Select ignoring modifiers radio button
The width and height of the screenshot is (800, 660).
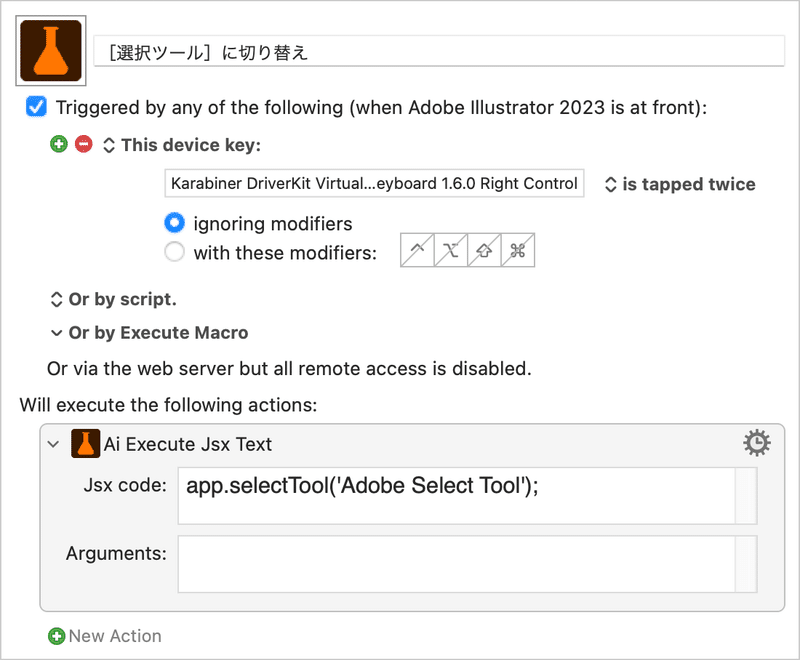click(174, 223)
